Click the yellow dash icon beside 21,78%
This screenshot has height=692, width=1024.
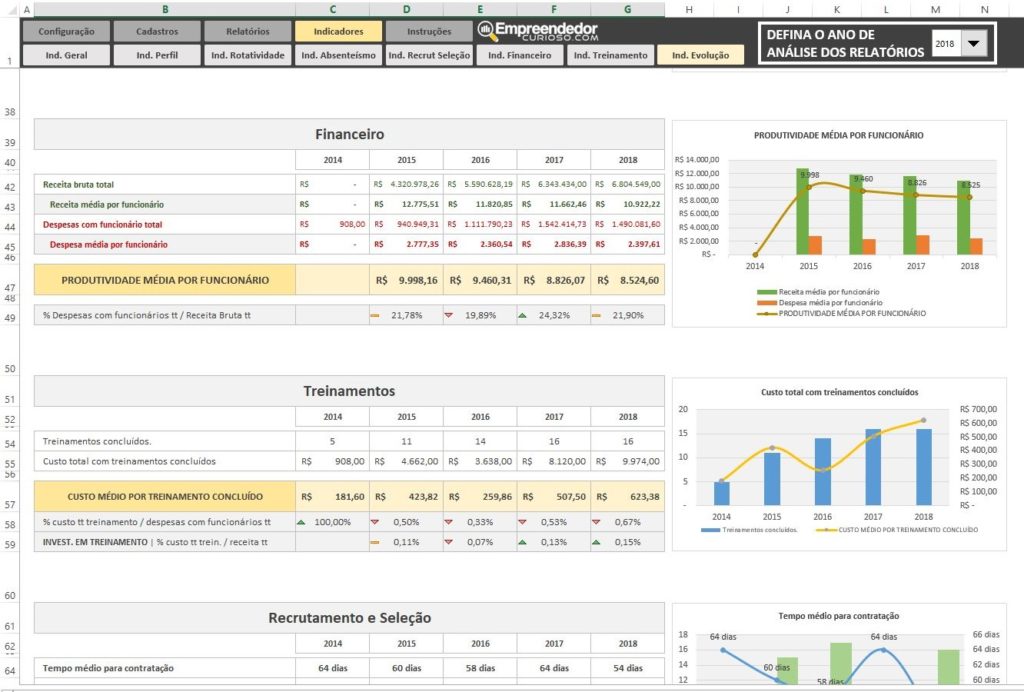tap(375, 315)
